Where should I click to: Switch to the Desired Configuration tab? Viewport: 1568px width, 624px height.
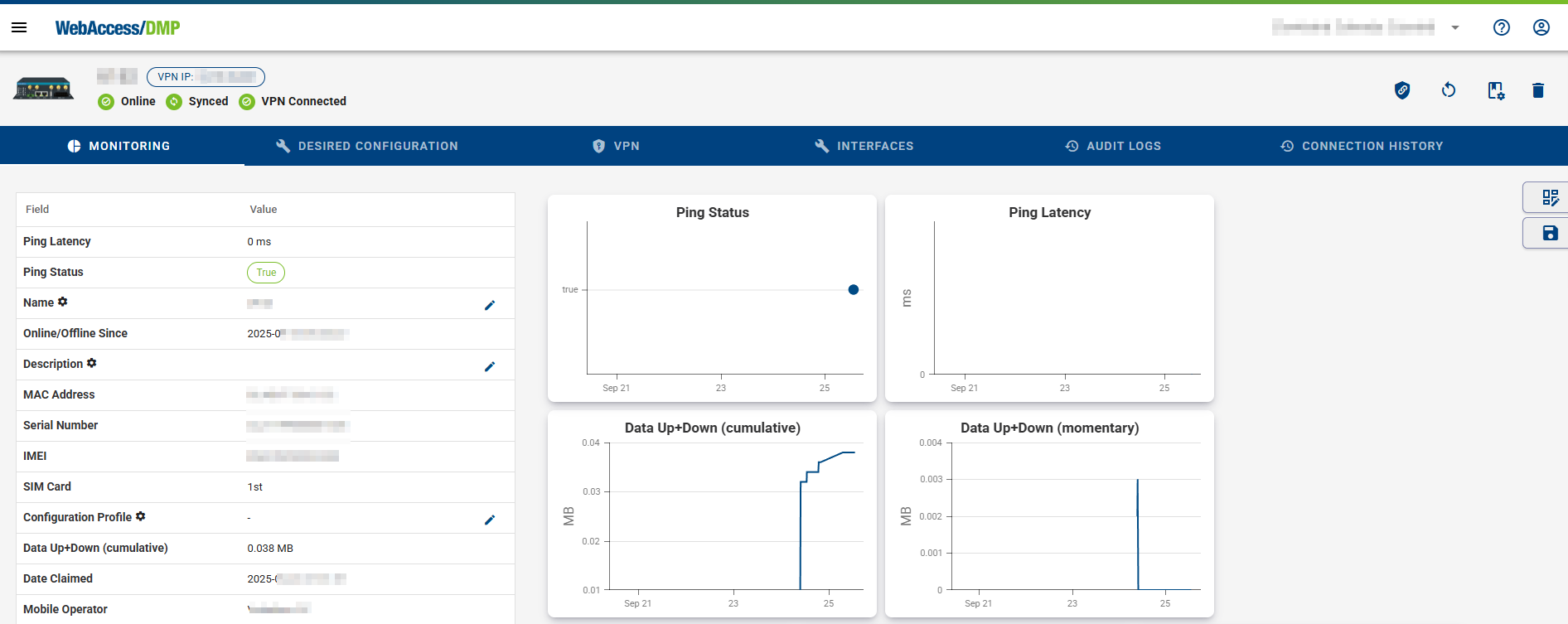click(x=367, y=146)
